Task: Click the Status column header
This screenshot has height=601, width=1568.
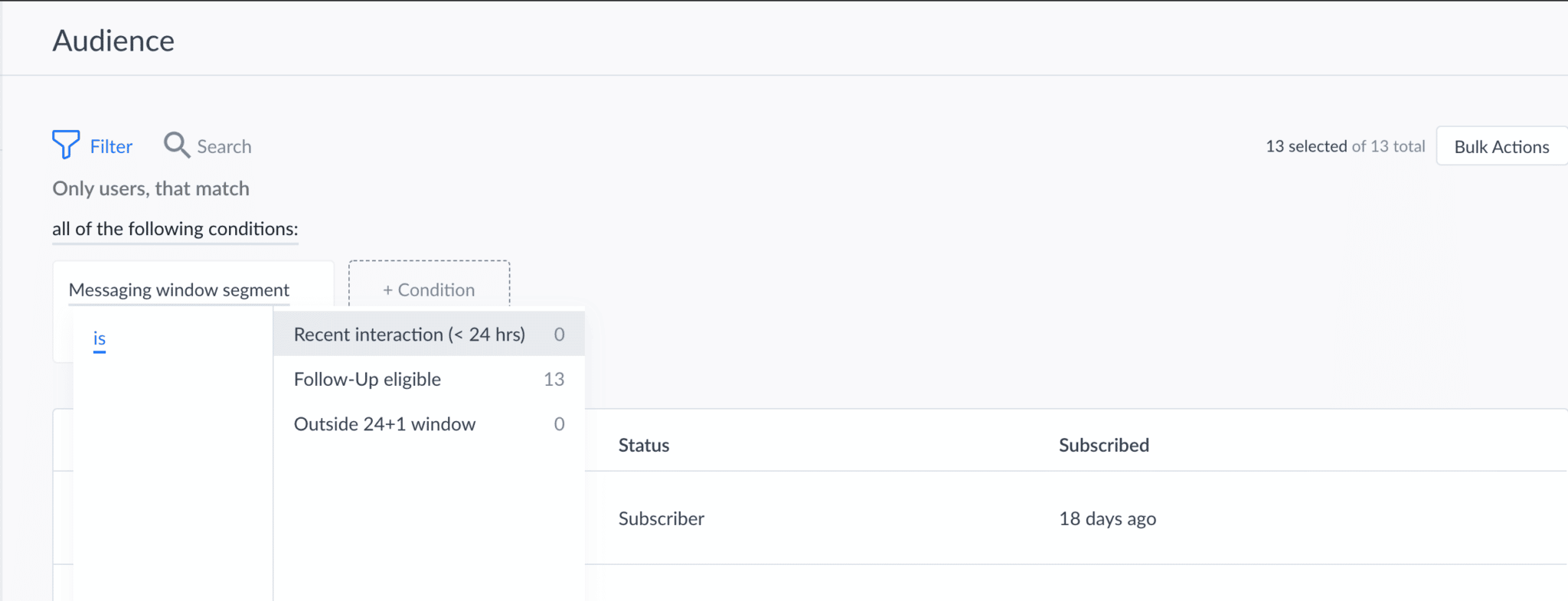Action: coord(643,446)
